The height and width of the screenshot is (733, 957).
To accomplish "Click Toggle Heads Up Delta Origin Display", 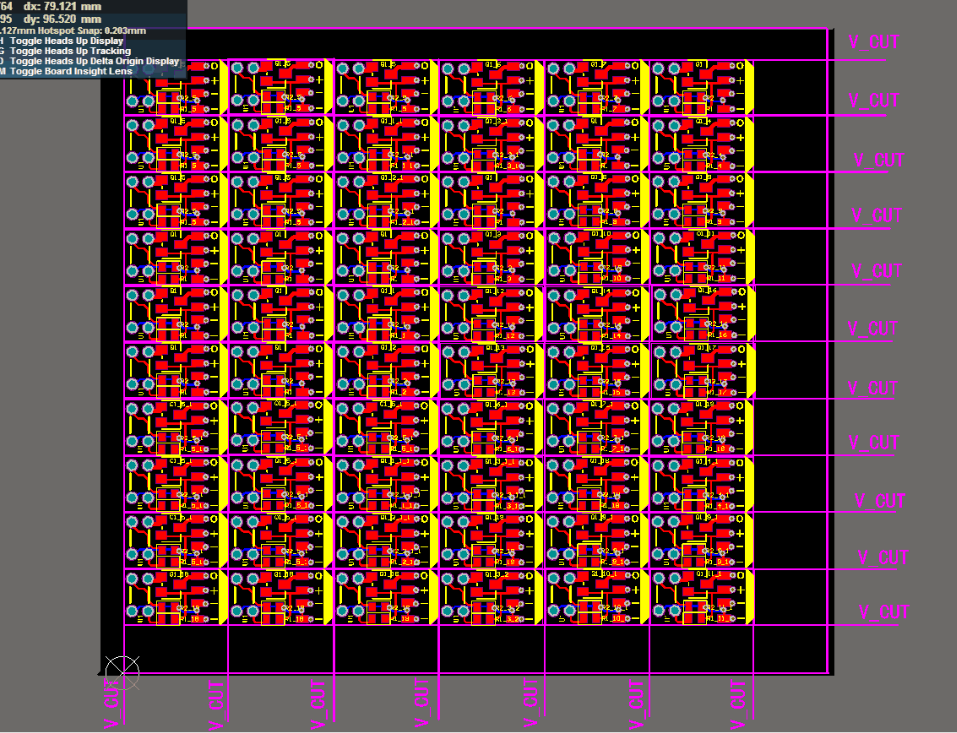I will [x=94, y=61].
